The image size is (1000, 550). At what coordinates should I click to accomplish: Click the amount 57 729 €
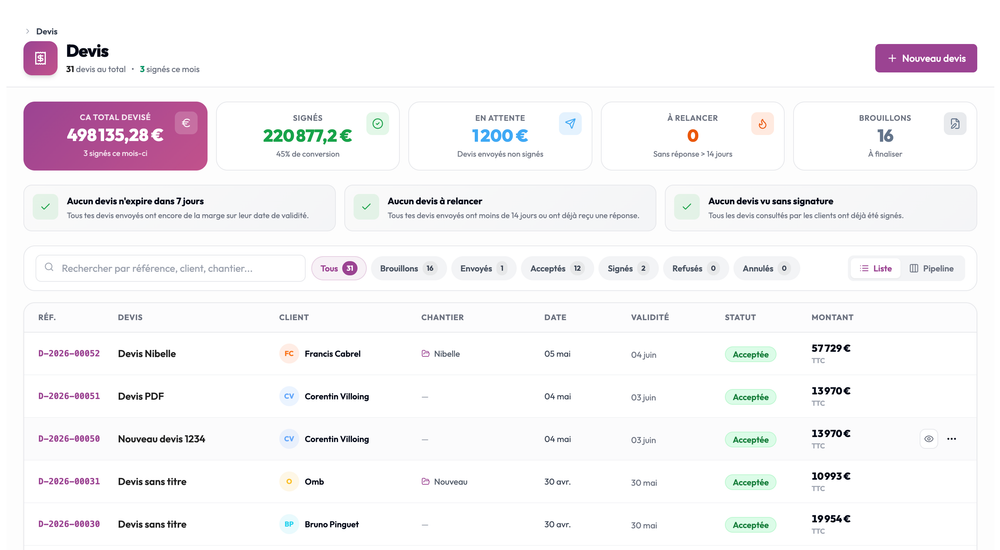[x=831, y=348]
